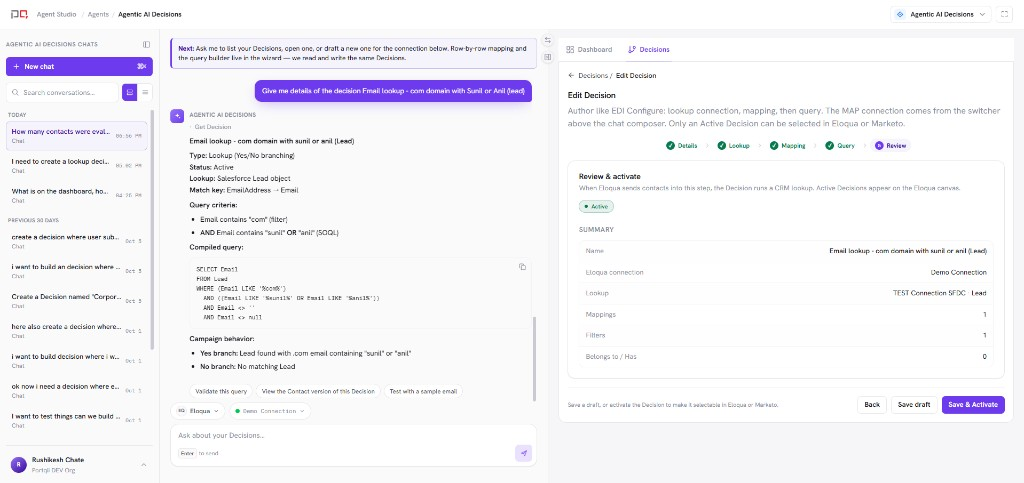Viewport: 1024px width, 483px height.
Task: Collapse the chats sidebar panel icon
Action: point(146,44)
